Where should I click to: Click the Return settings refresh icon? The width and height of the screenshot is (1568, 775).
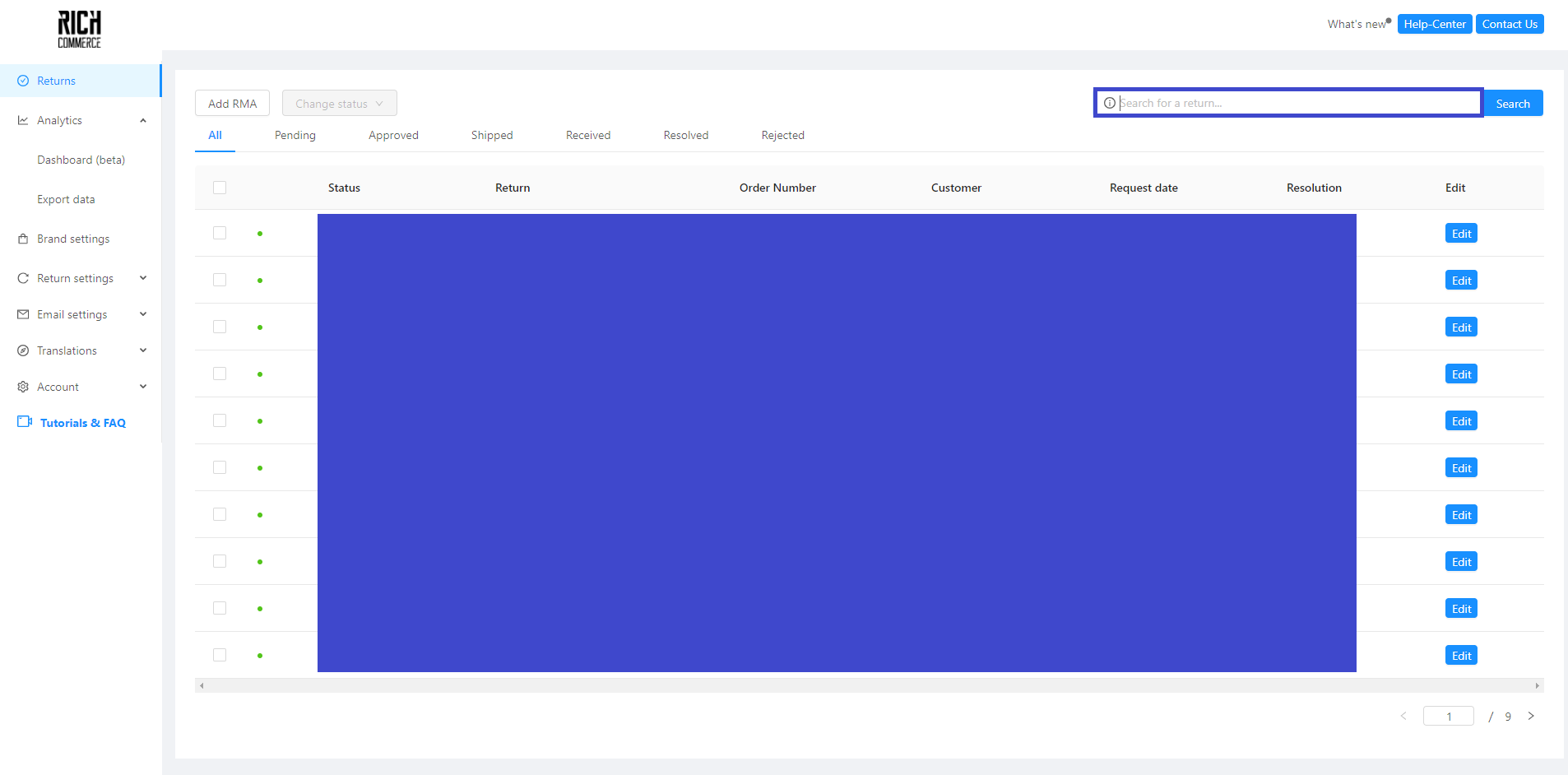click(23, 278)
